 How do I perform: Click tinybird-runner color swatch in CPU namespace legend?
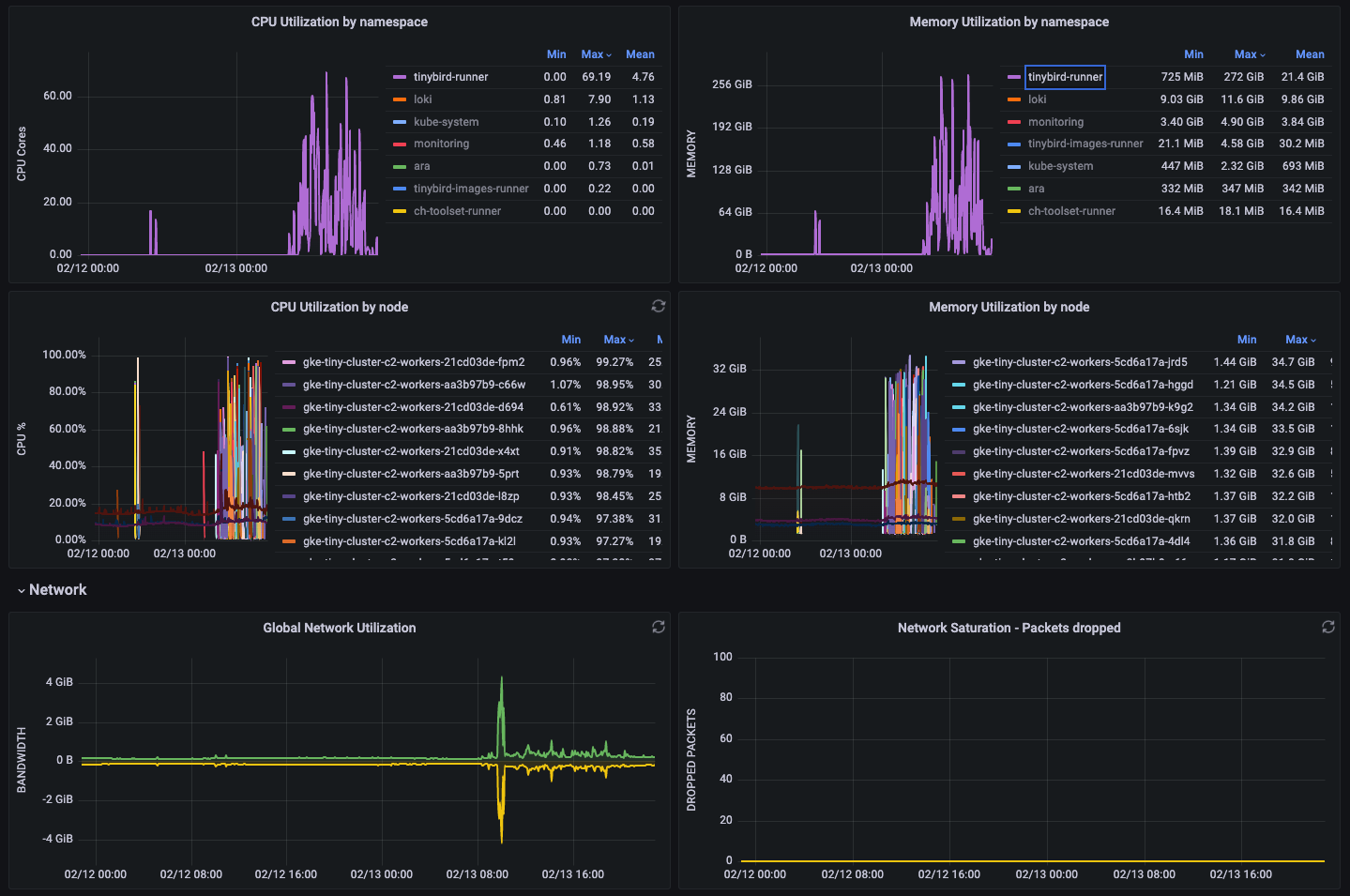[x=400, y=77]
